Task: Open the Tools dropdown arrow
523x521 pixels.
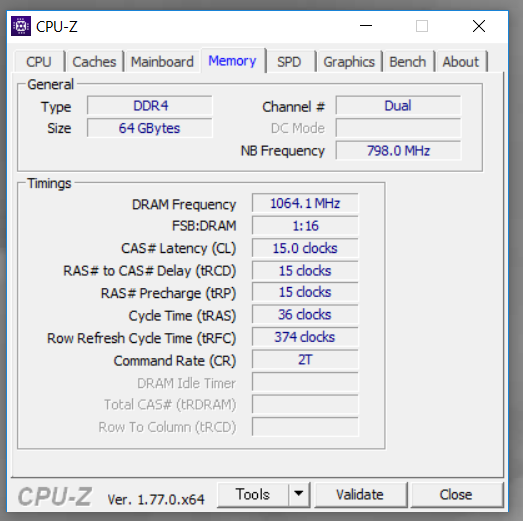Action: pos(299,494)
